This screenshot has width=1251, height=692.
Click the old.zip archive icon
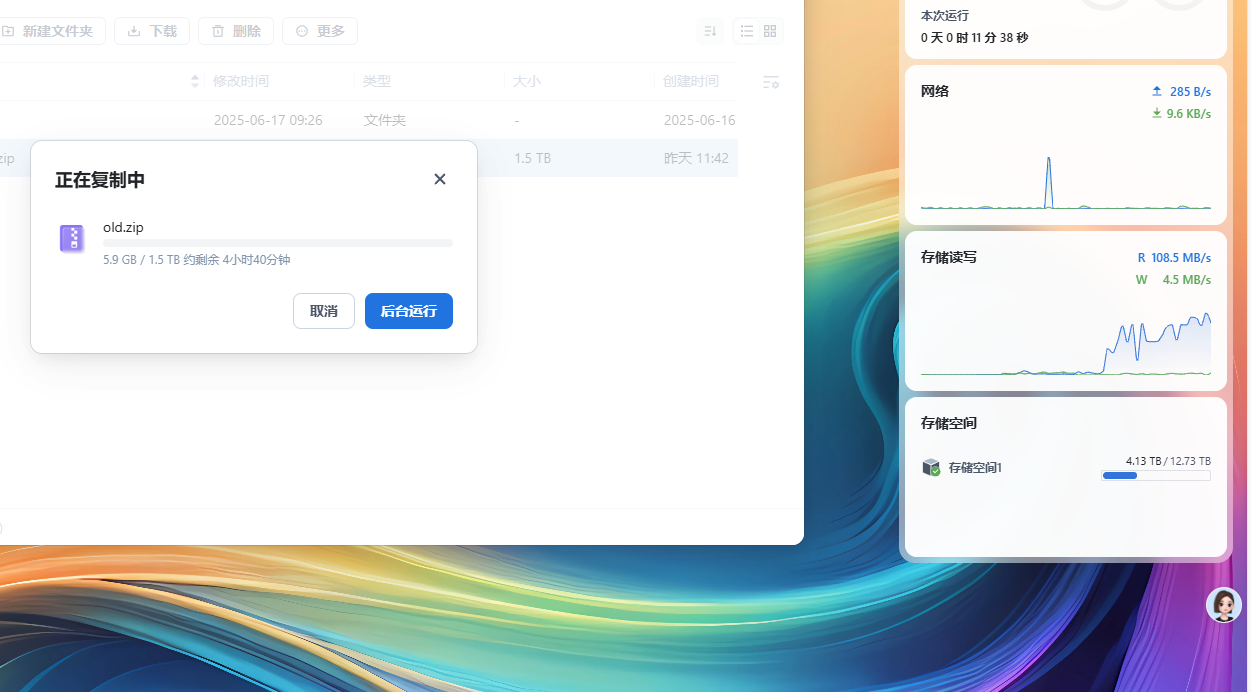point(71,238)
